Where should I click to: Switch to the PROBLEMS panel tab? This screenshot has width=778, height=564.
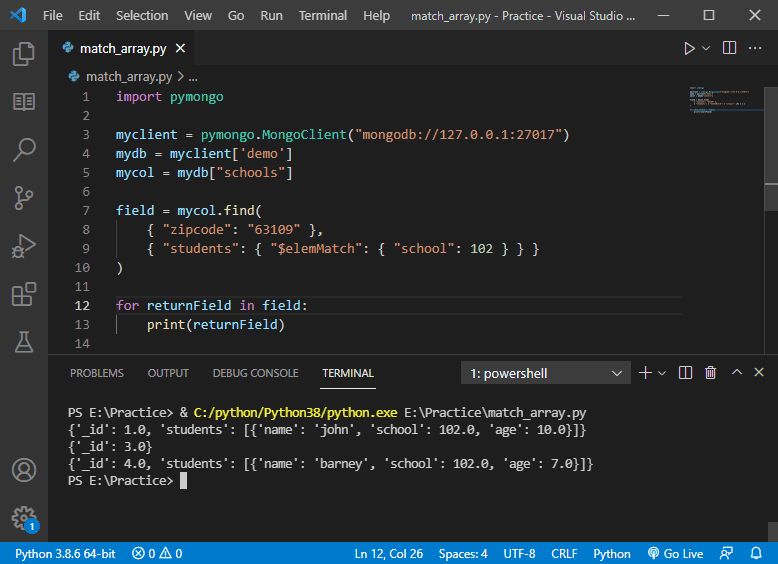pyautogui.click(x=97, y=373)
